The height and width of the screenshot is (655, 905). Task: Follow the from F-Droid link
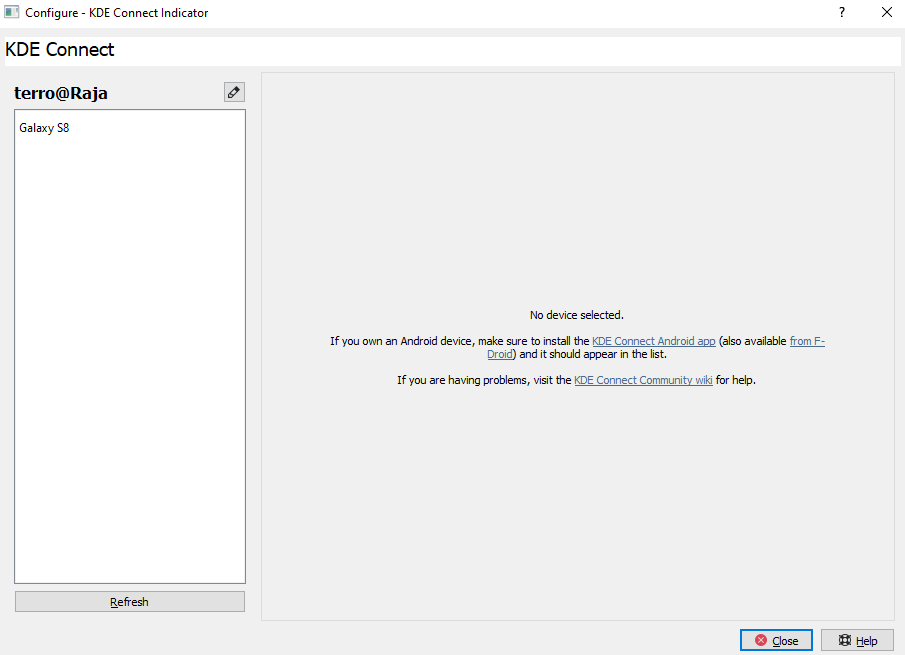click(x=807, y=341)
